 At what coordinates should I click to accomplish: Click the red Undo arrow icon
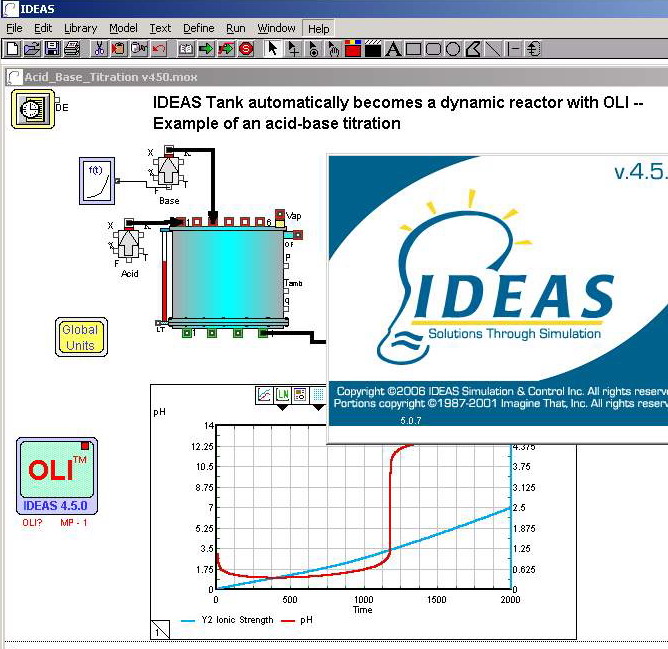[x=159, y=49]
